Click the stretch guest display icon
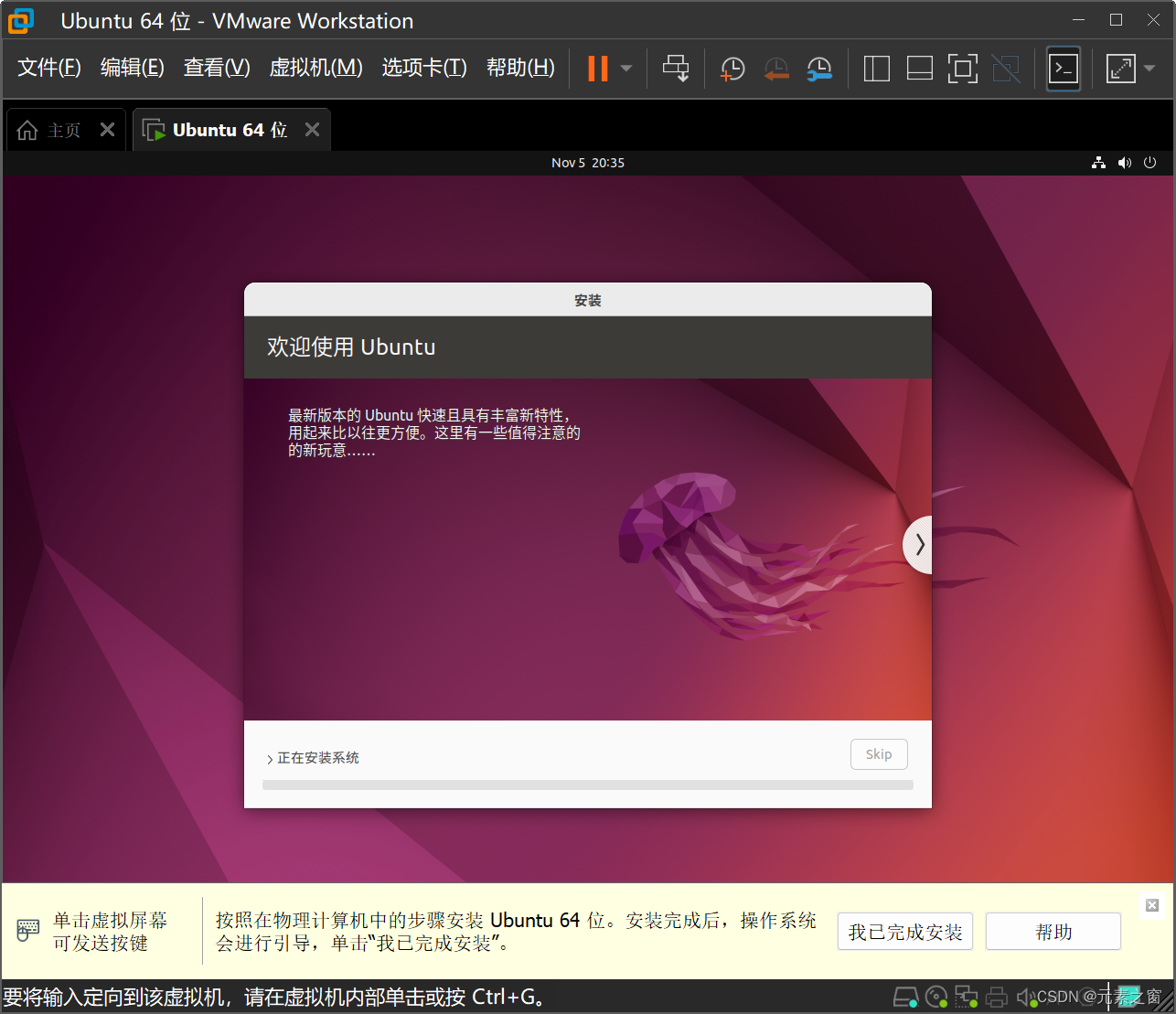Viewport: 1176px width, 1014px height. coord(1120,69)
